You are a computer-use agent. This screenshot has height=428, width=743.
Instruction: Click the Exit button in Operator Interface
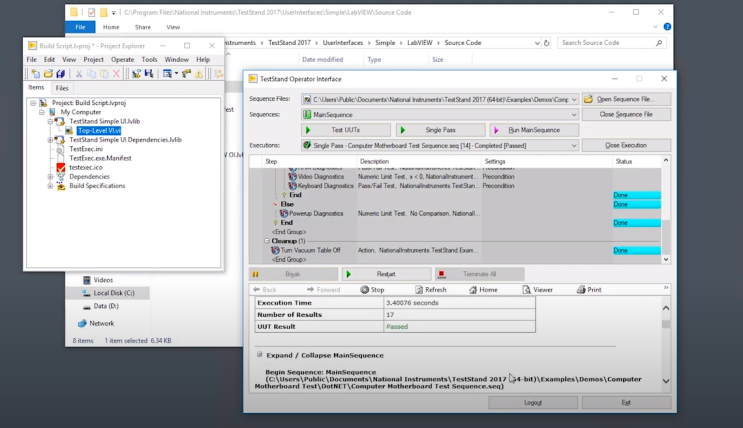(626, 402)
